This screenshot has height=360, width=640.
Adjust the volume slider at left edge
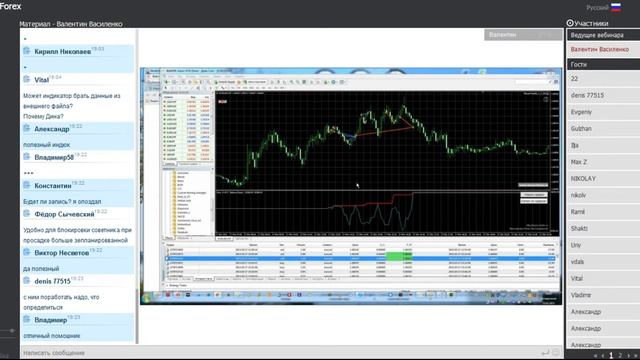12,331
